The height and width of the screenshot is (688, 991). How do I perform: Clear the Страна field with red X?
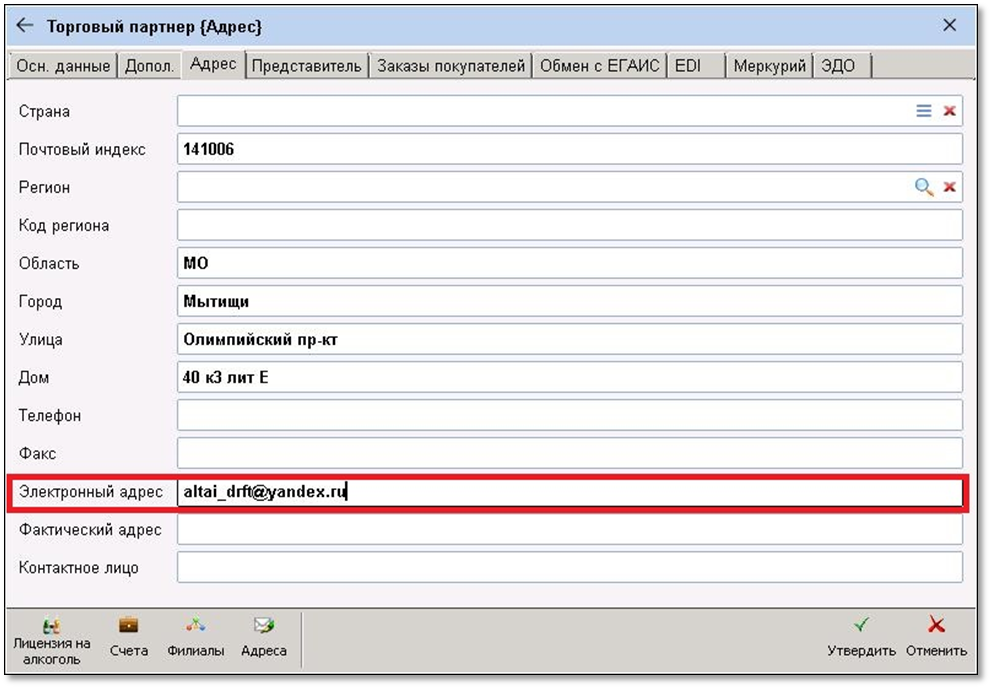(x=949, y=111)
